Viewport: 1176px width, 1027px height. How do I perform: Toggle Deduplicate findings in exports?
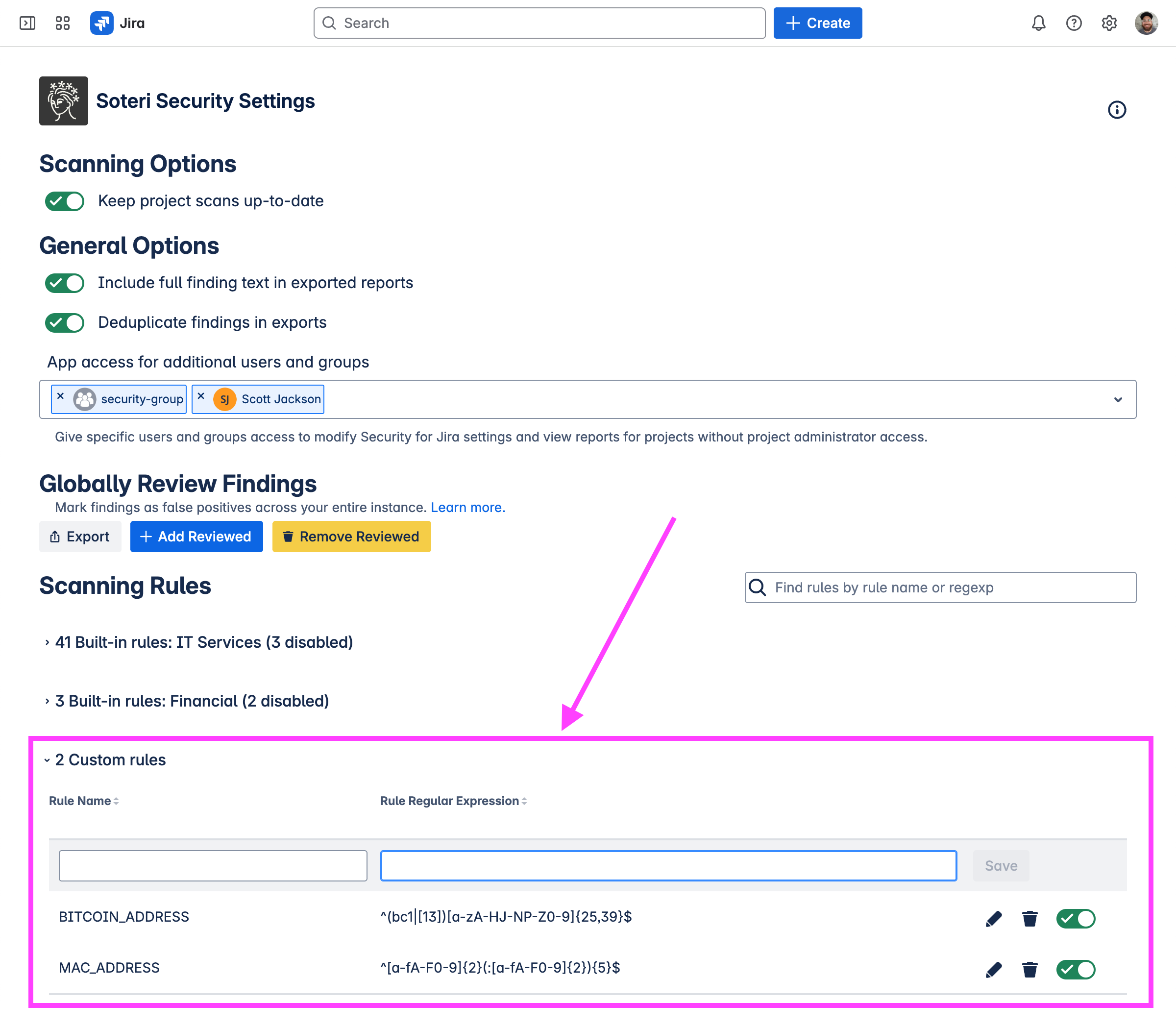pos(65,323)
